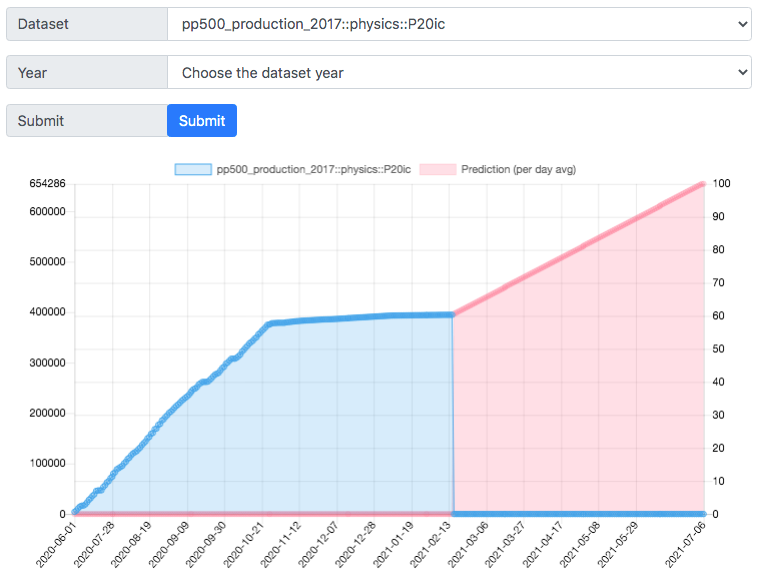Click blue curve plateau near 2020-11-12
The image size is (759, 579).
(x=300, y=320)
